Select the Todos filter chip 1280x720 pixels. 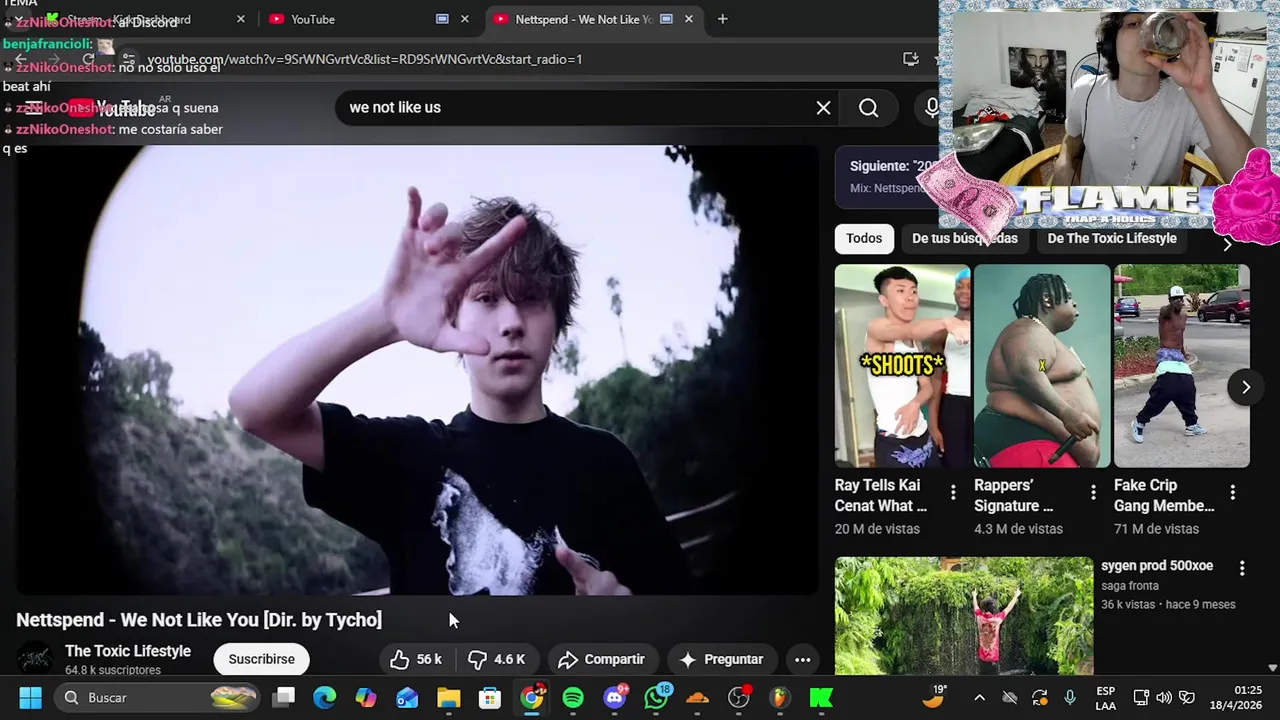[864, 238]
